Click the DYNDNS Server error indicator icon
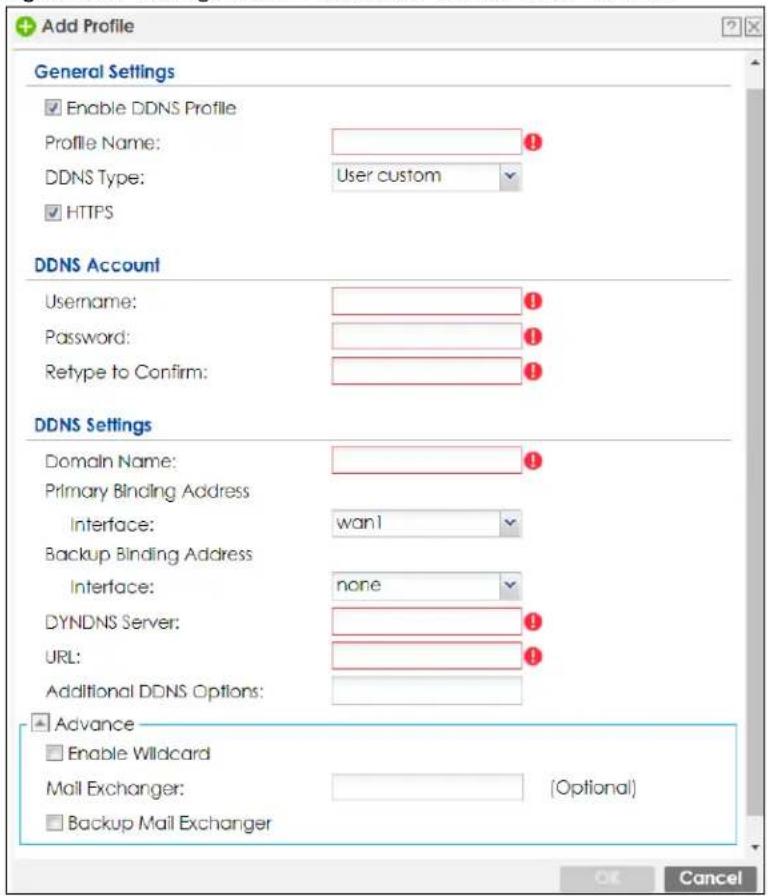Viewport: 768px width, 896px height. pos(533,622)
